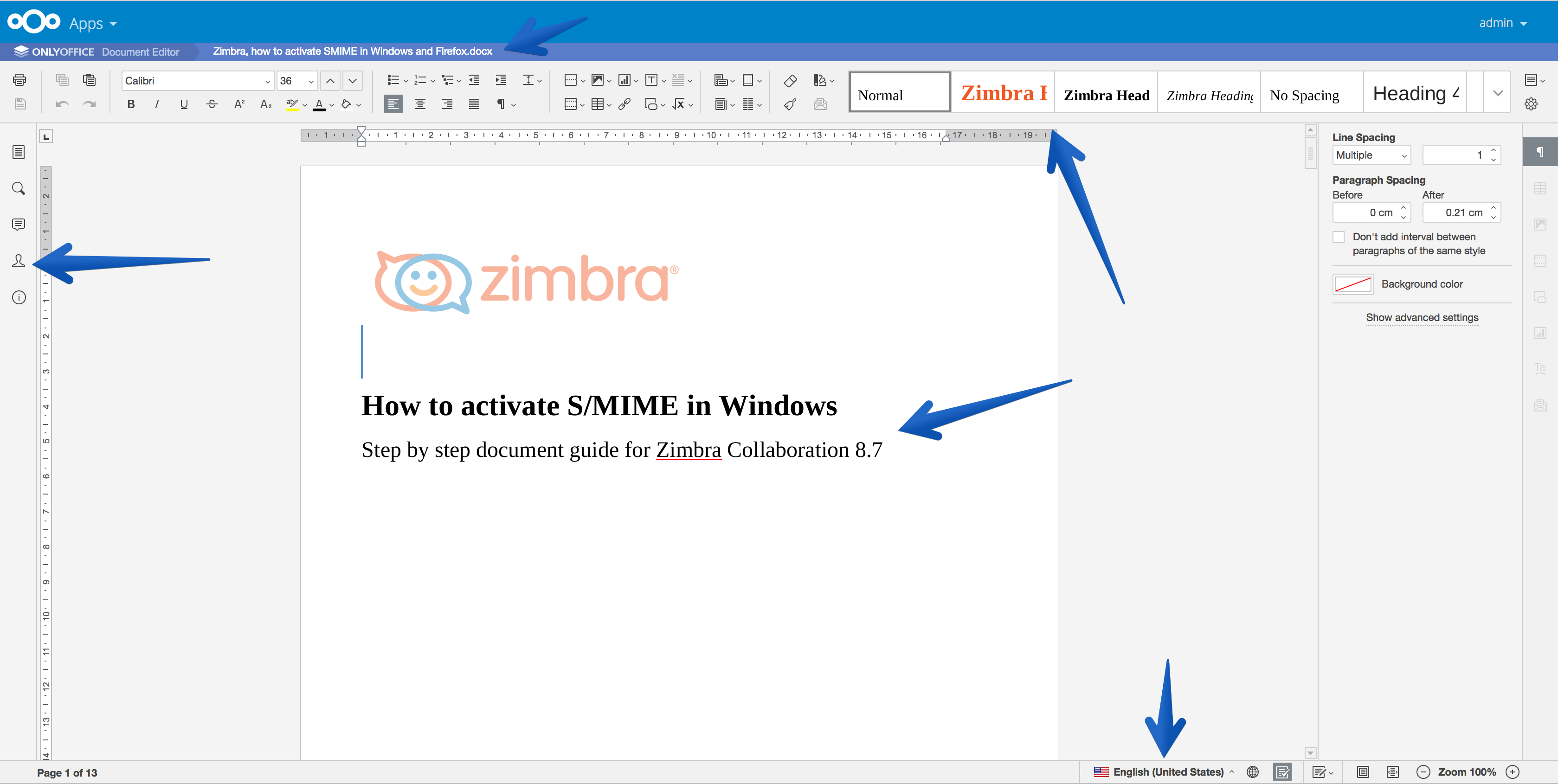Copy style with the paintbrush icon
This screenshot has height=784, width=1558.
[790, 104]
